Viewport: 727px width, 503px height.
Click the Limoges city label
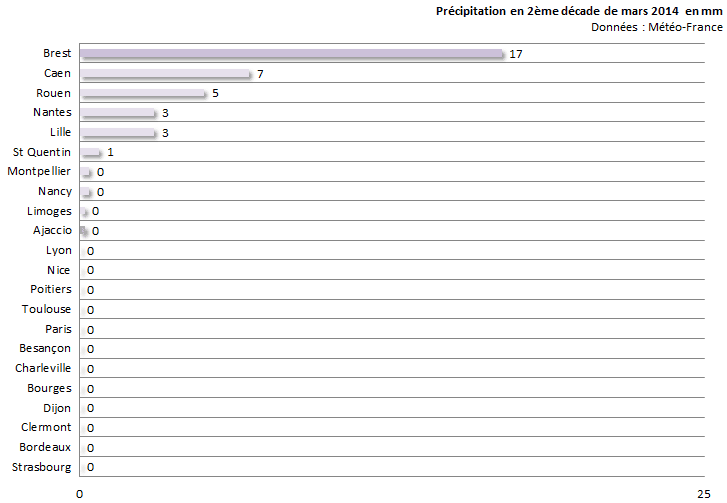[49, 211]
